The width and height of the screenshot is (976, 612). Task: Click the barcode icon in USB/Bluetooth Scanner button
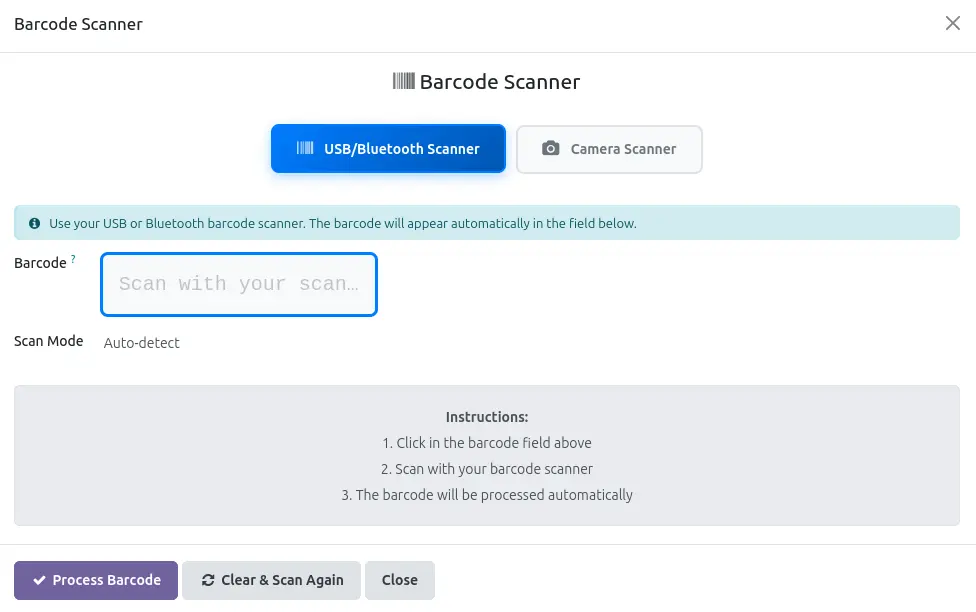coord(305,148)
